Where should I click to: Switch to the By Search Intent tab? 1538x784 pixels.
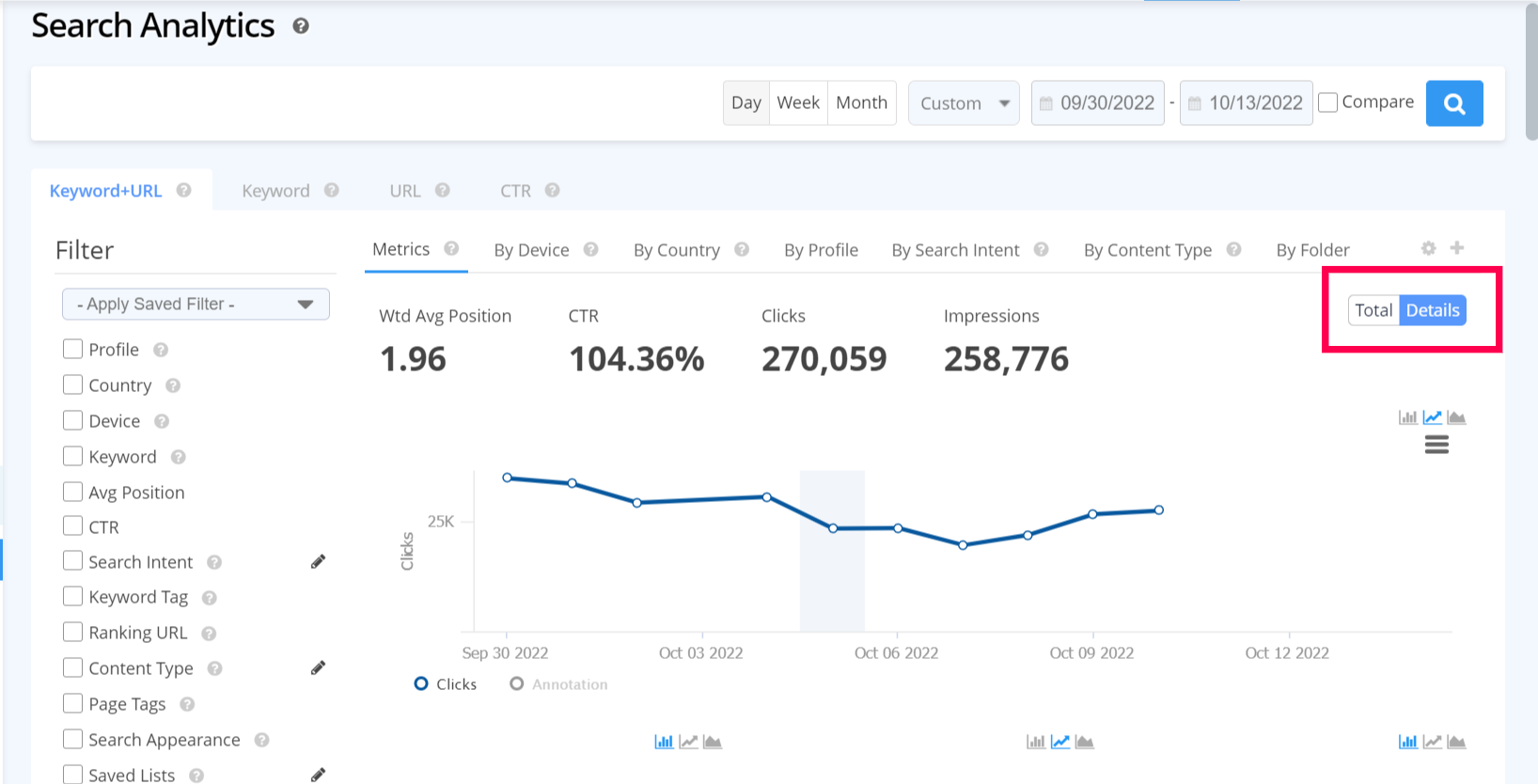955,250
